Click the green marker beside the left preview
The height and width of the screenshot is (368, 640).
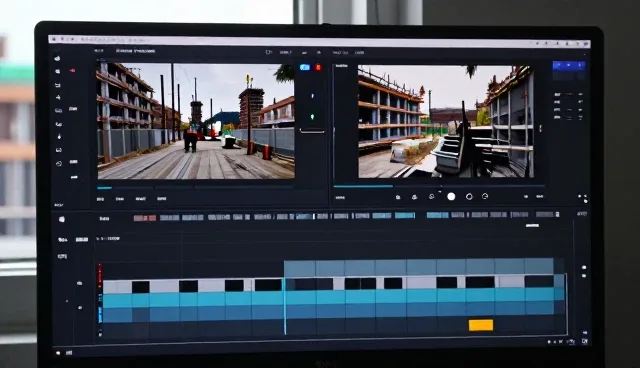(312, 117)
